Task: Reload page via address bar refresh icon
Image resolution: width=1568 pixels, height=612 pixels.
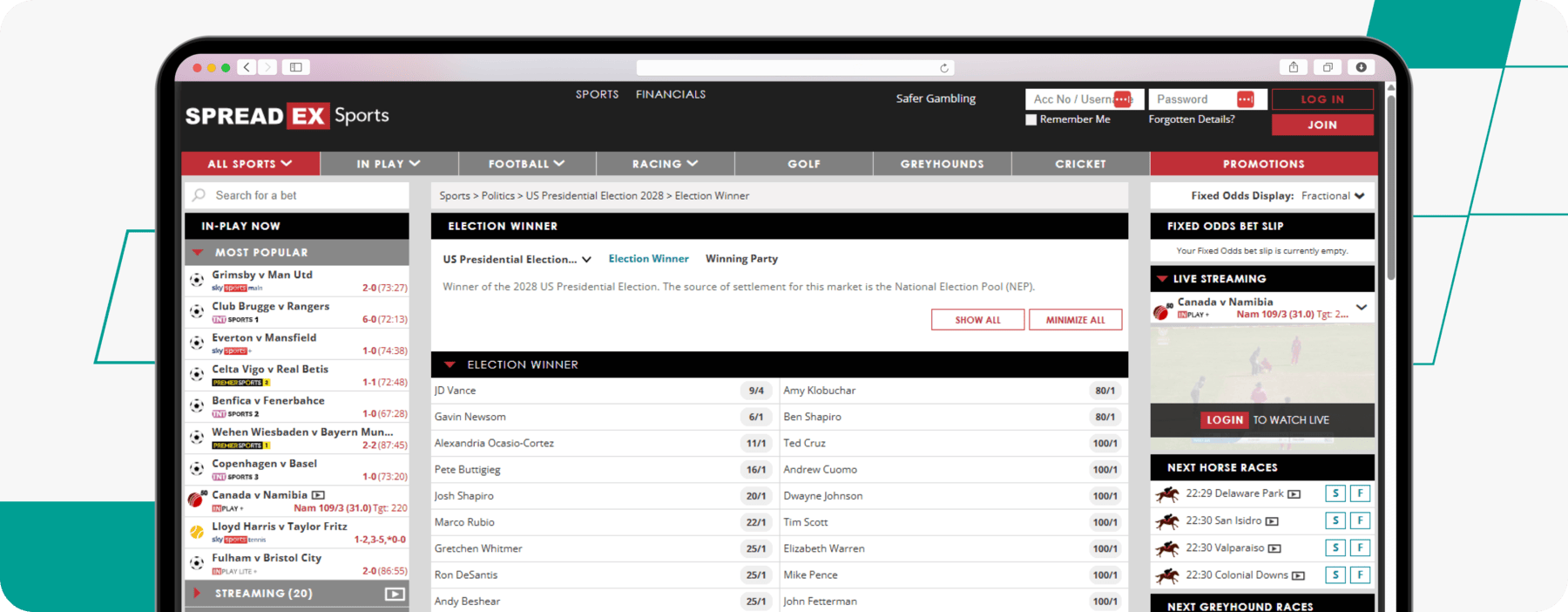Action: click(943, 68)
